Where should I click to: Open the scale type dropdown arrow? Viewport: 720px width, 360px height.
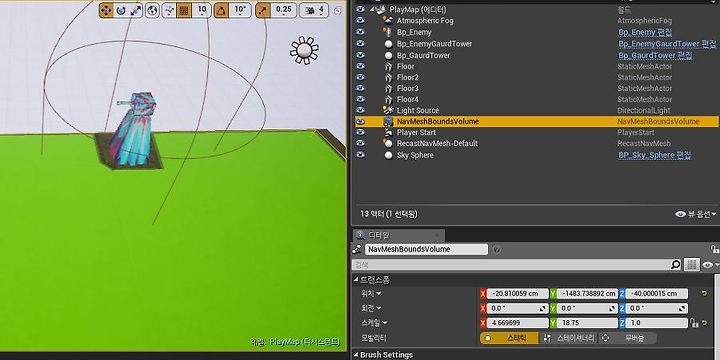(385, 323)
